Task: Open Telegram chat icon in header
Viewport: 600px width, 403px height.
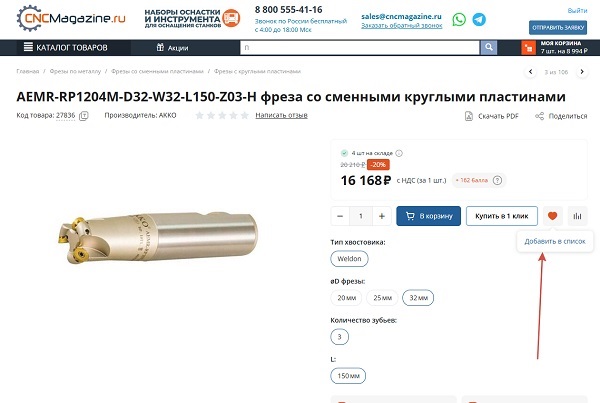Action: point(479,19)
